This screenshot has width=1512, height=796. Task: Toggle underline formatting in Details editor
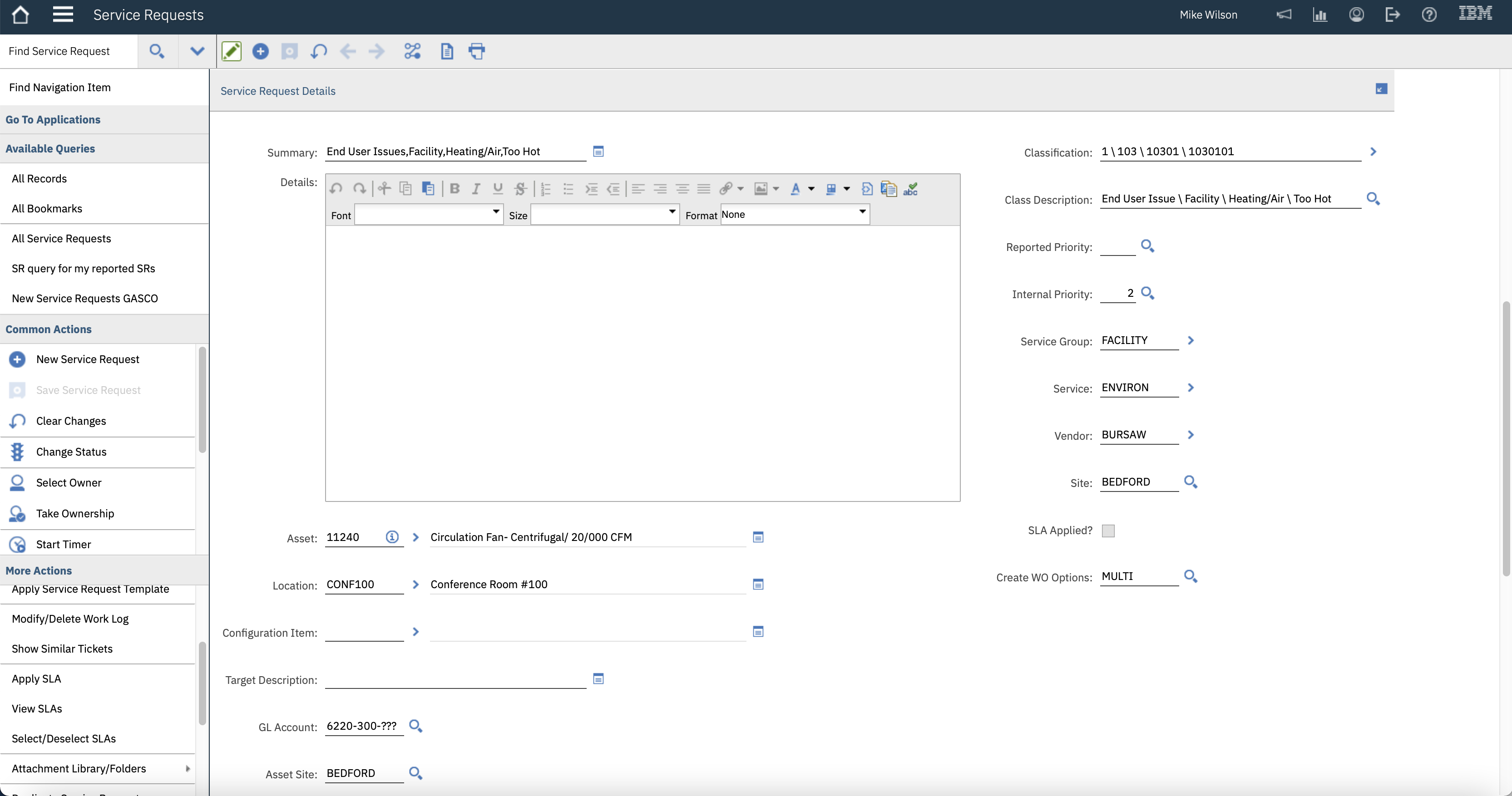click(x=498, y=188)
